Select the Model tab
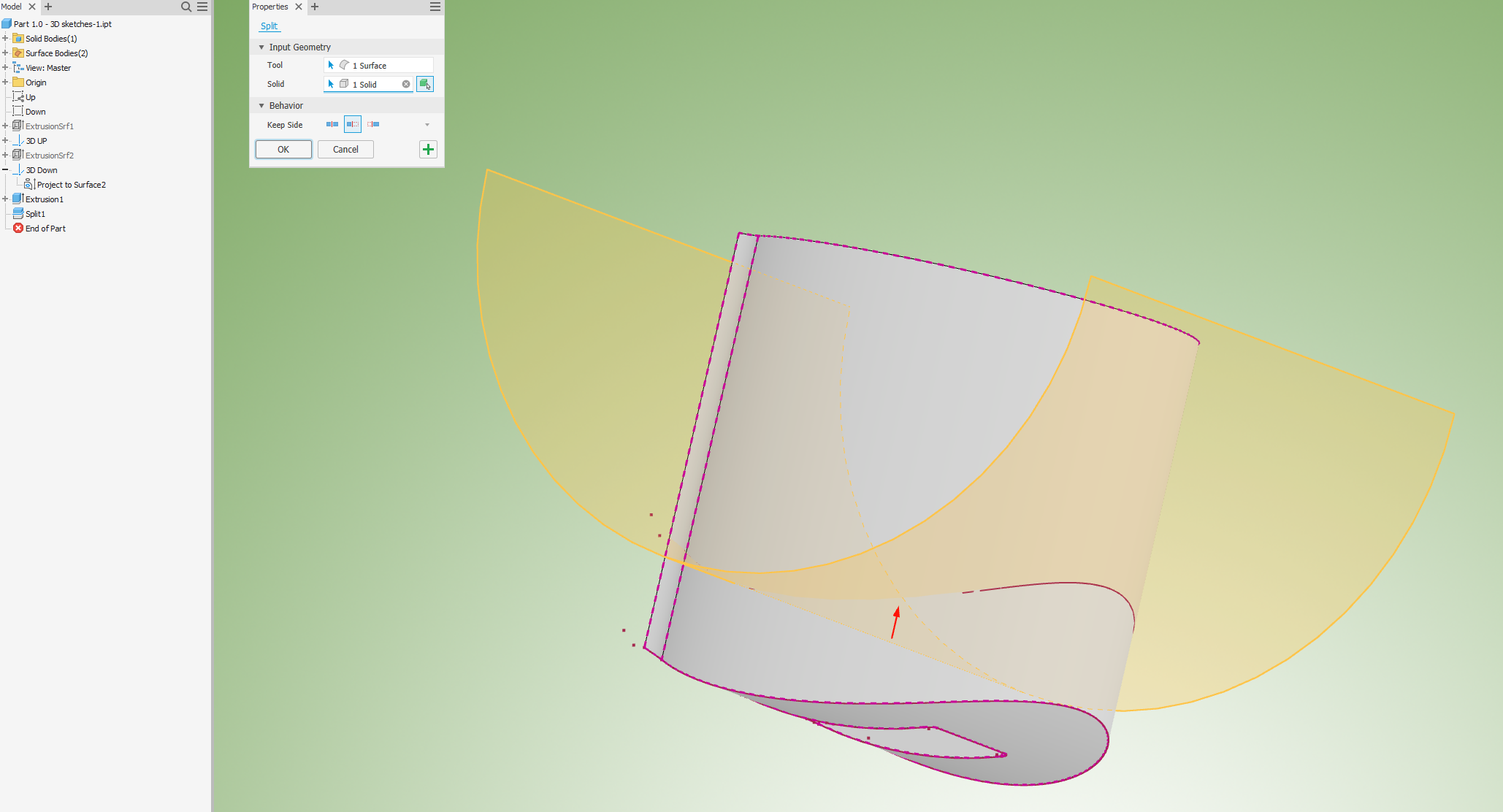The height and width of the screenshot is (812, 1503). pyautogui.click(x=14, y=7)
